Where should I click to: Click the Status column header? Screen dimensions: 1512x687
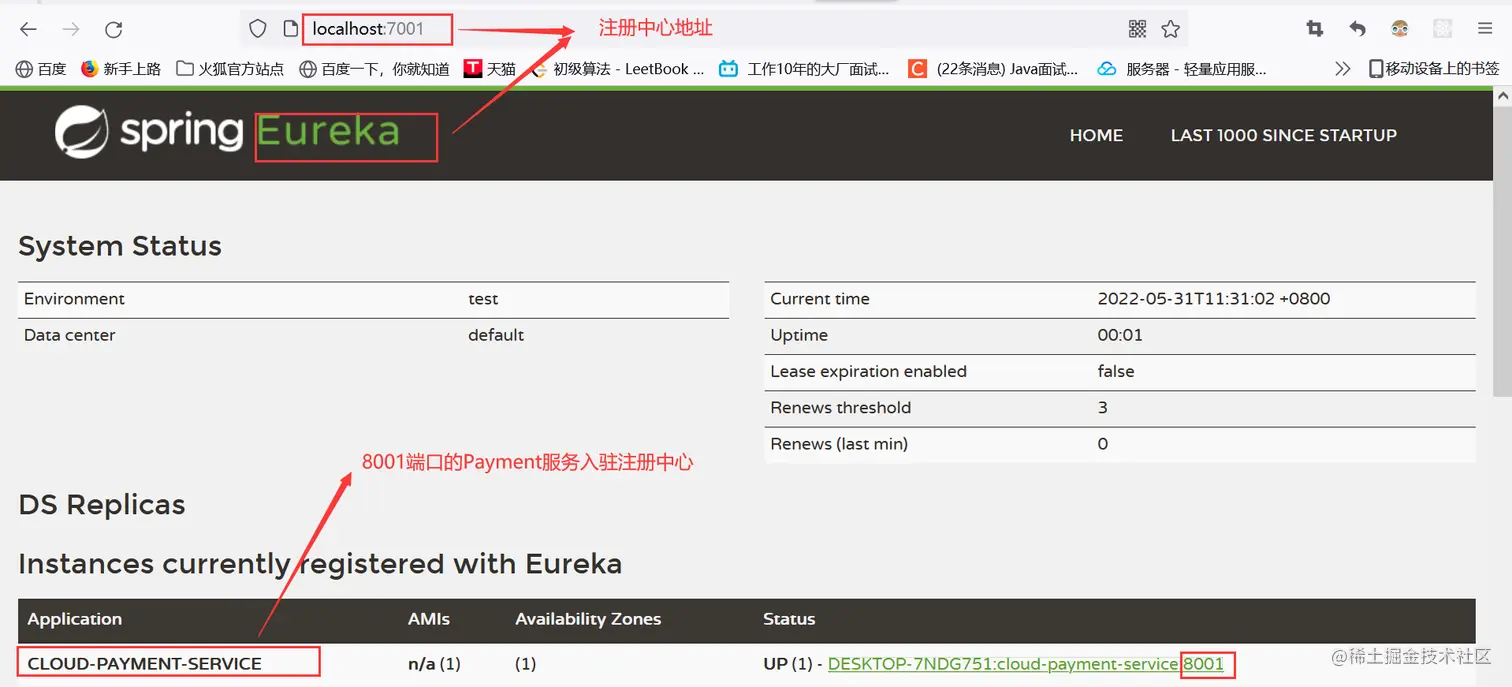coord(789,619)
